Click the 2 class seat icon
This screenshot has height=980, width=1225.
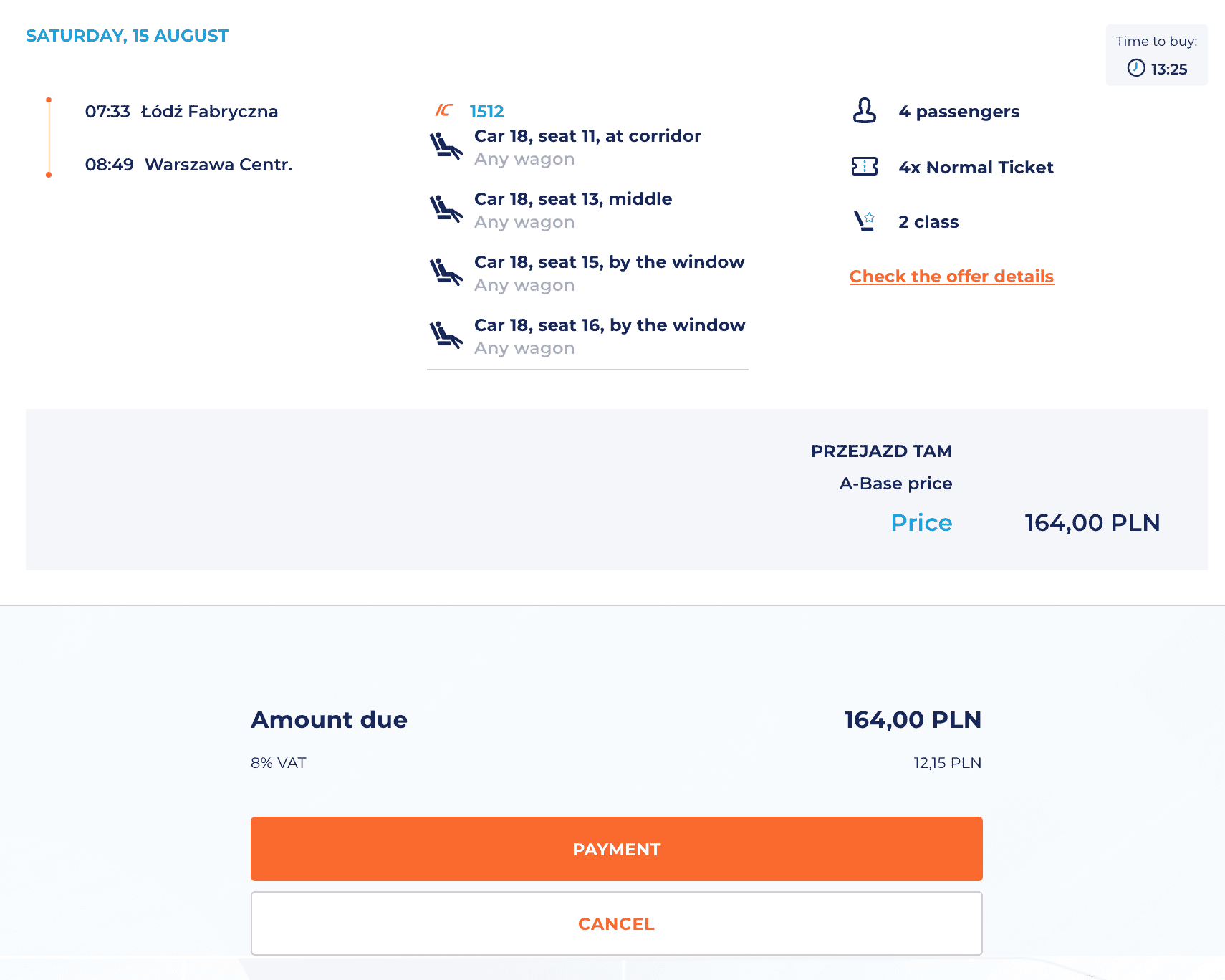(x=865, y=221)
